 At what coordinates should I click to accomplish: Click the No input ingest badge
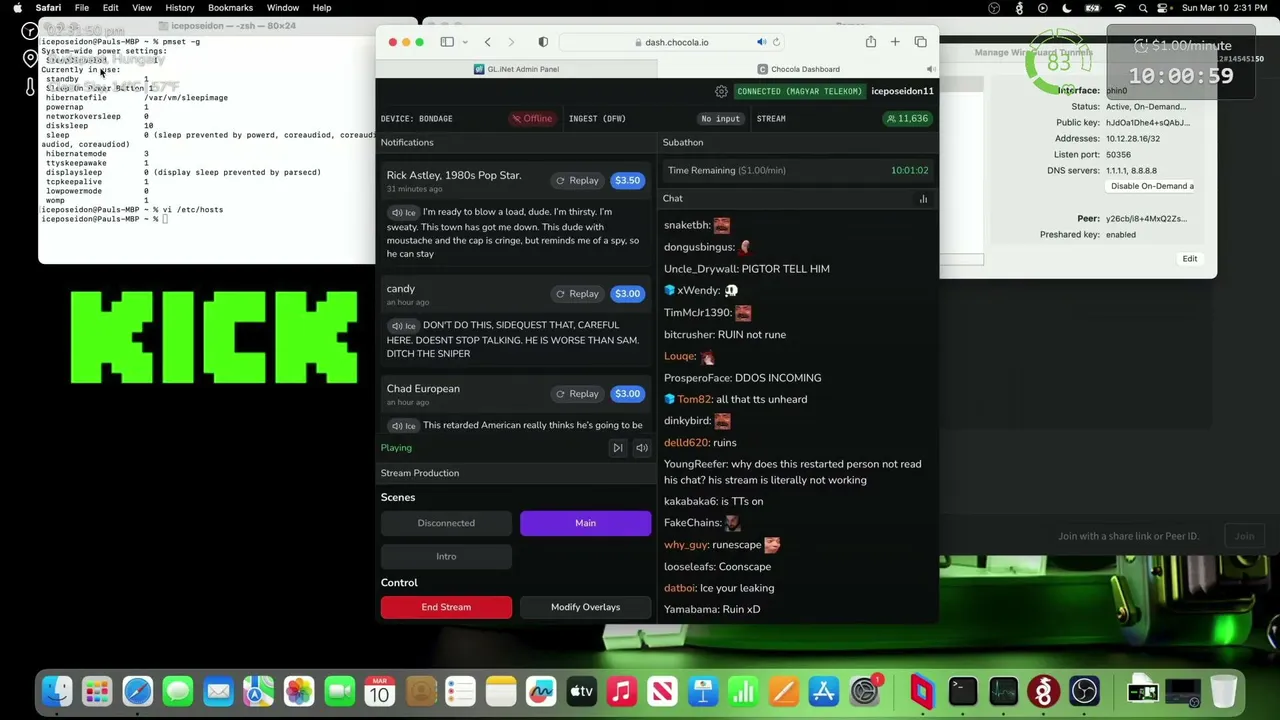[x=720, y=119]
